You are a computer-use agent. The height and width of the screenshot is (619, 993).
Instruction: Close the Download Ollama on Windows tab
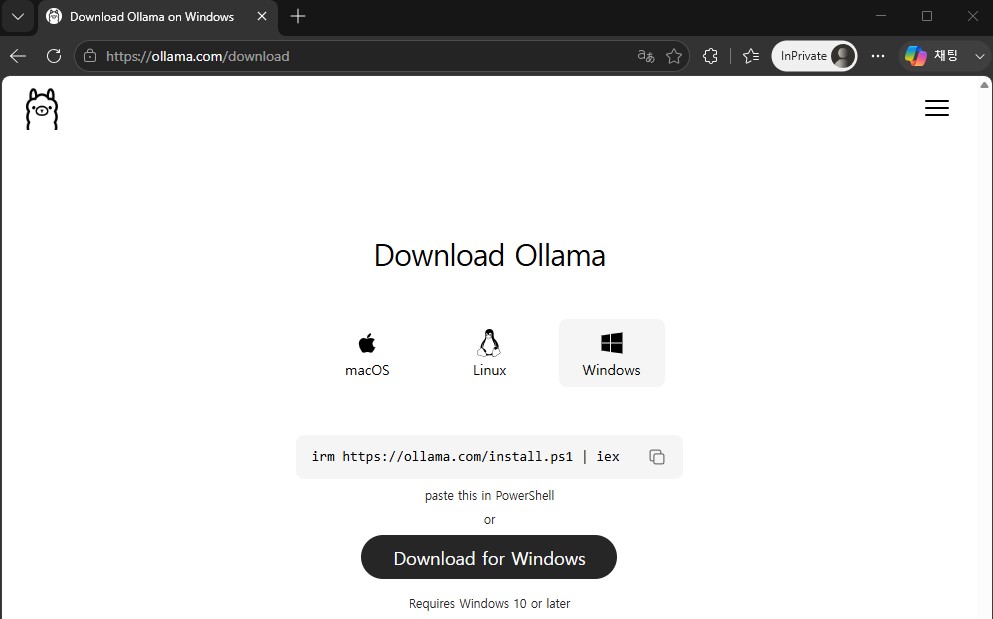click(x=262, y=16)
